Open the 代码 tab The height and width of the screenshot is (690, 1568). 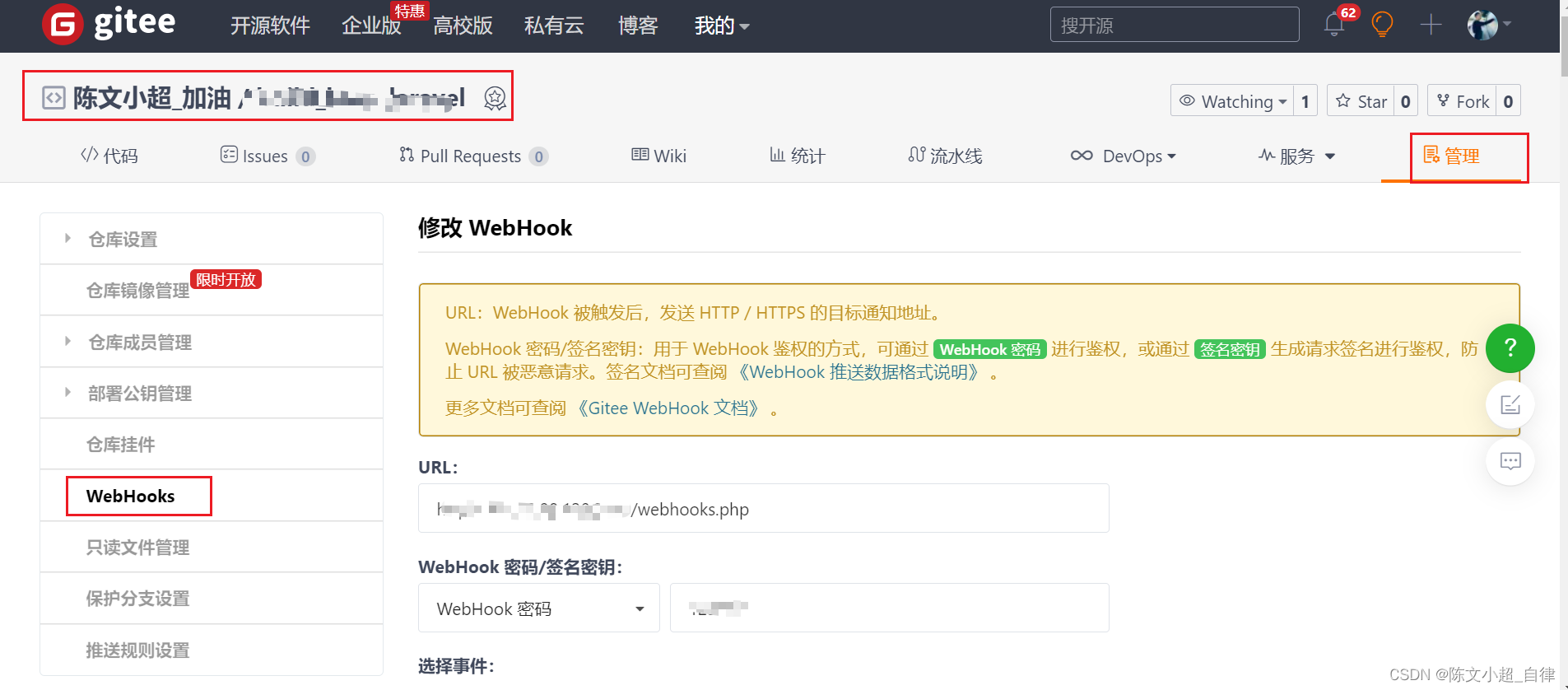click(x=109, y=156)
